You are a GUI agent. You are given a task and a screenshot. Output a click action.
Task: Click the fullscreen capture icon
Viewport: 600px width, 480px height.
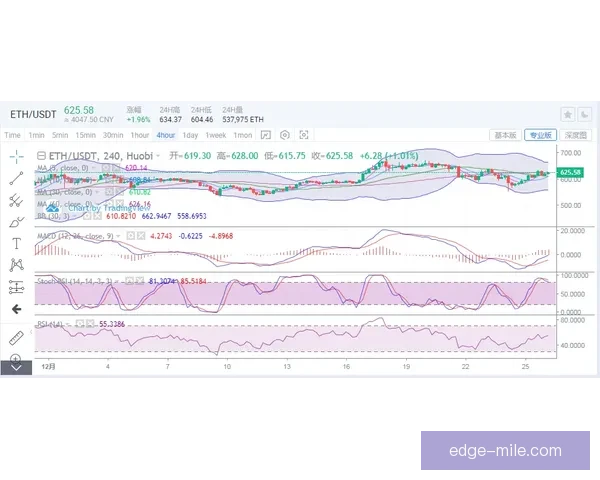(x=304, y=135)
